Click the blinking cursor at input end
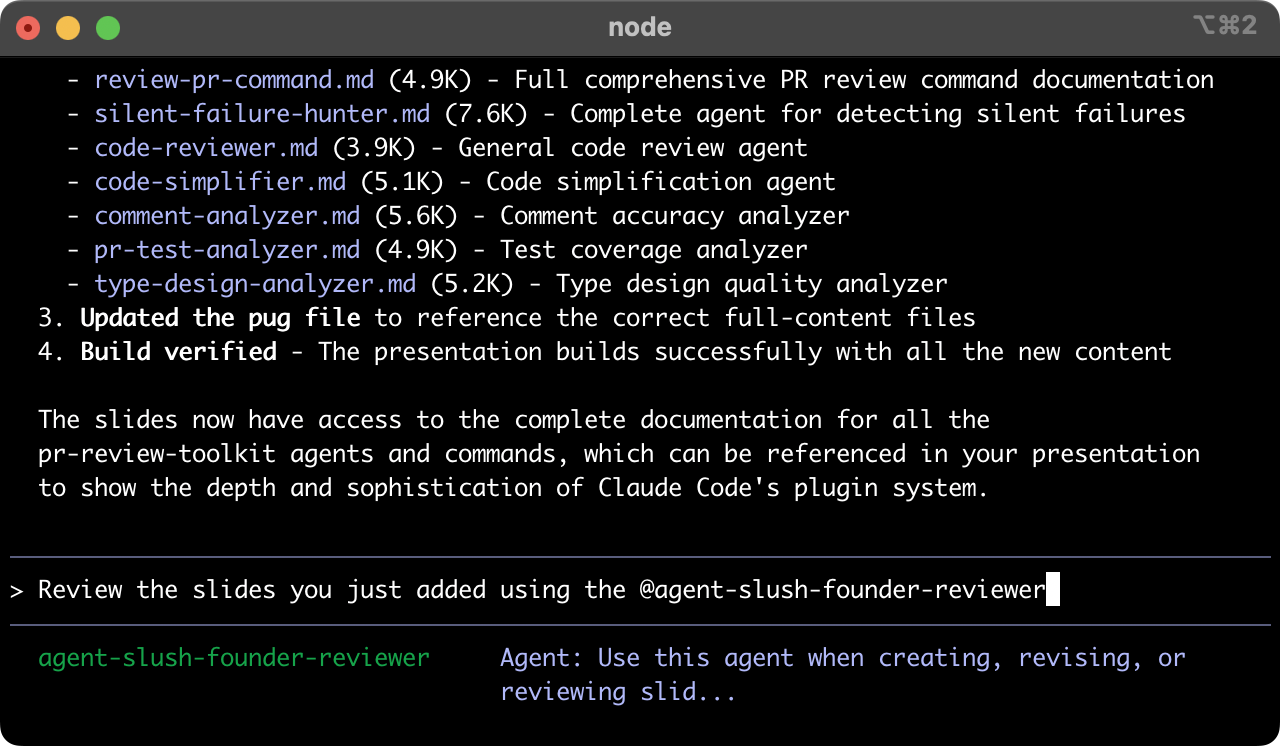The width and height of the screenshot is (1280, 746). (1052, 589)
